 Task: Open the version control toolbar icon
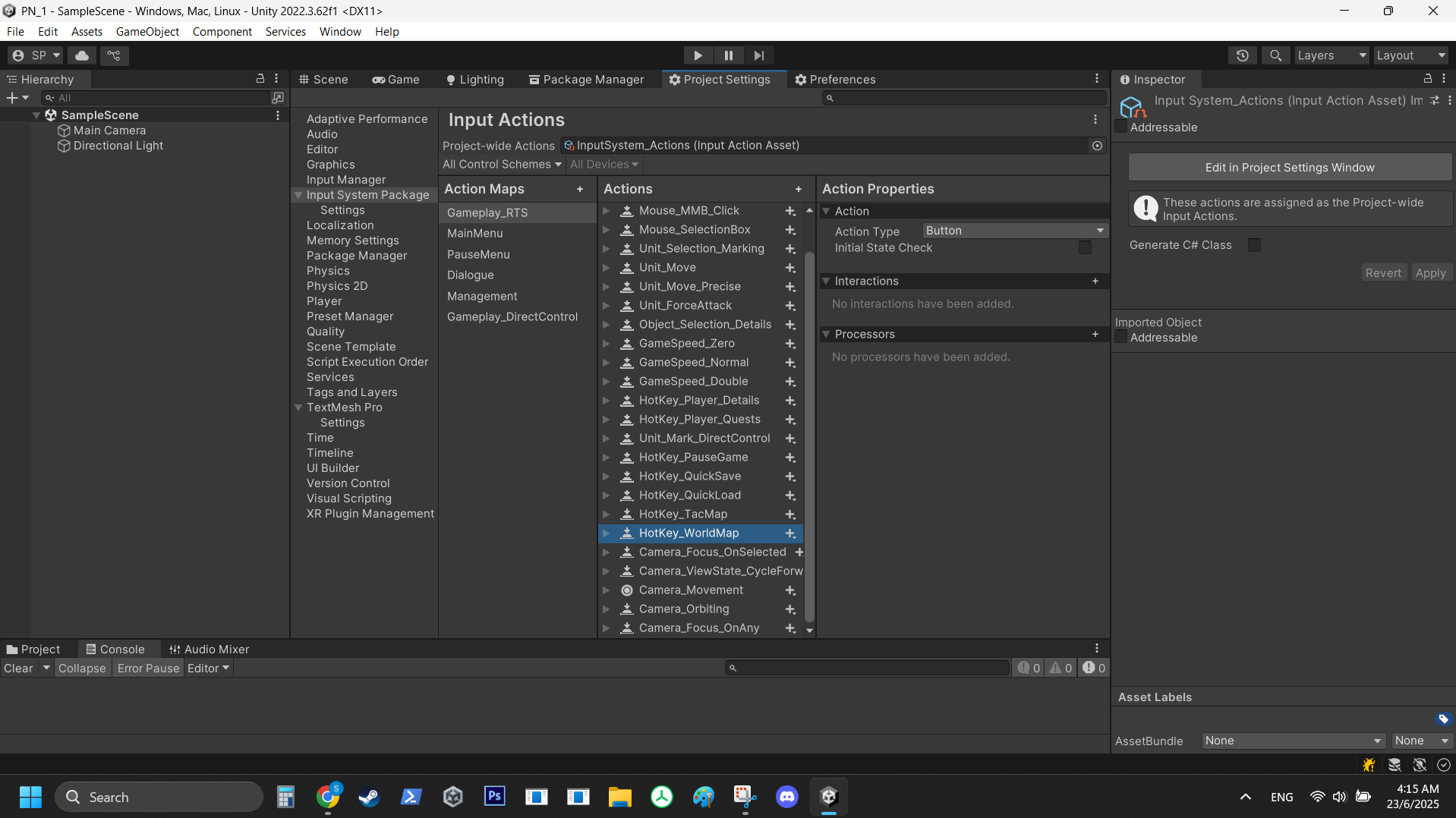click(x=114, y=55)
